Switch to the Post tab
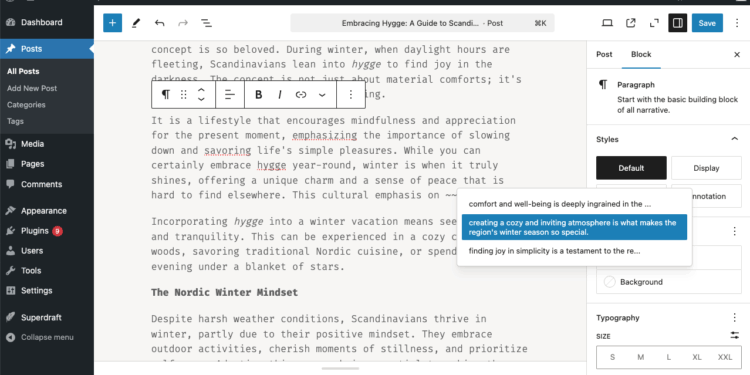Screen dimensions: 750x375 click(x=604, y=55)
